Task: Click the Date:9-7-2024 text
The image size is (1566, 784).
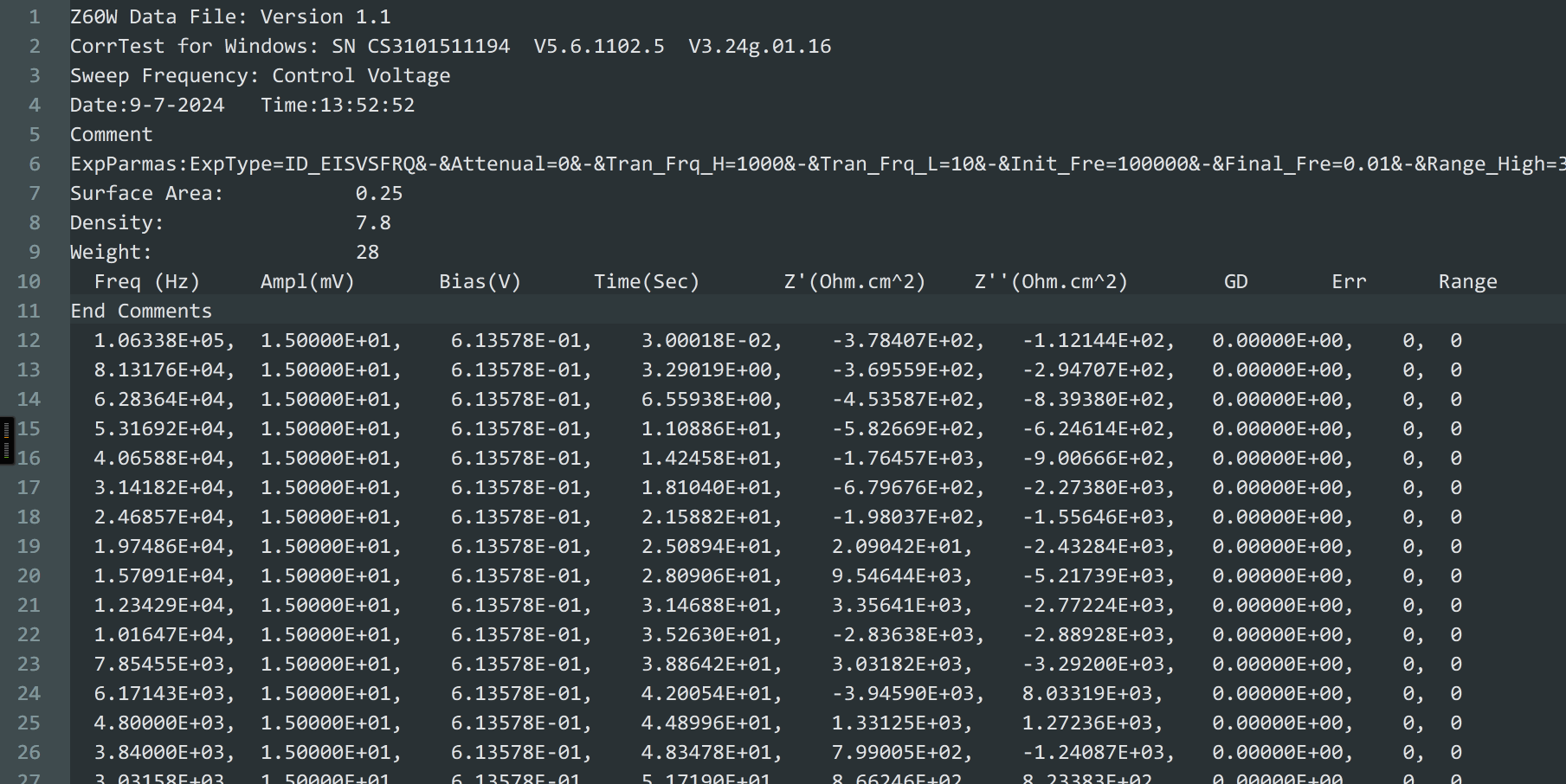Action: [146, 105]
